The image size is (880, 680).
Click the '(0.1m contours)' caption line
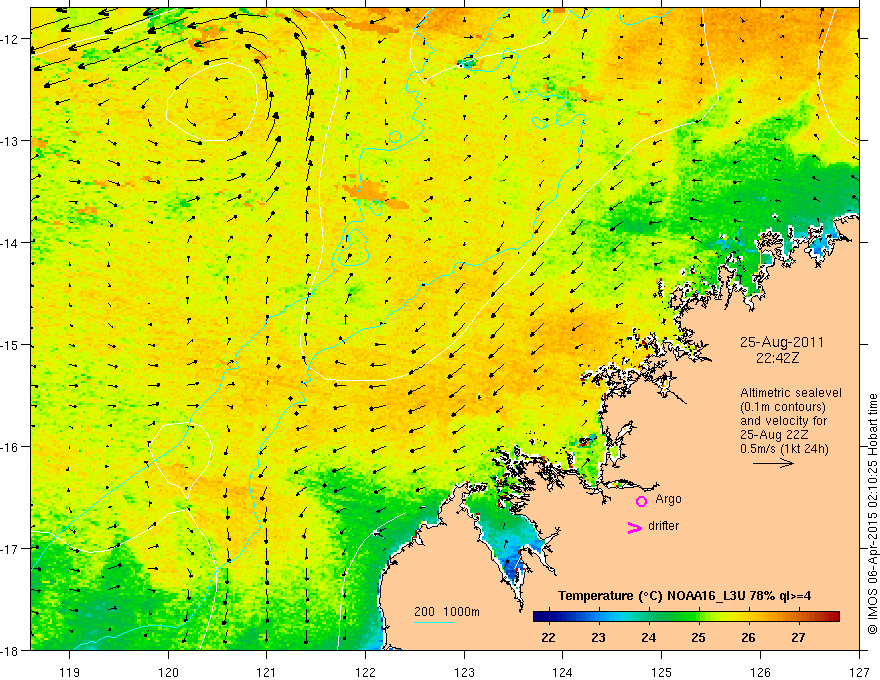[782, 407]
